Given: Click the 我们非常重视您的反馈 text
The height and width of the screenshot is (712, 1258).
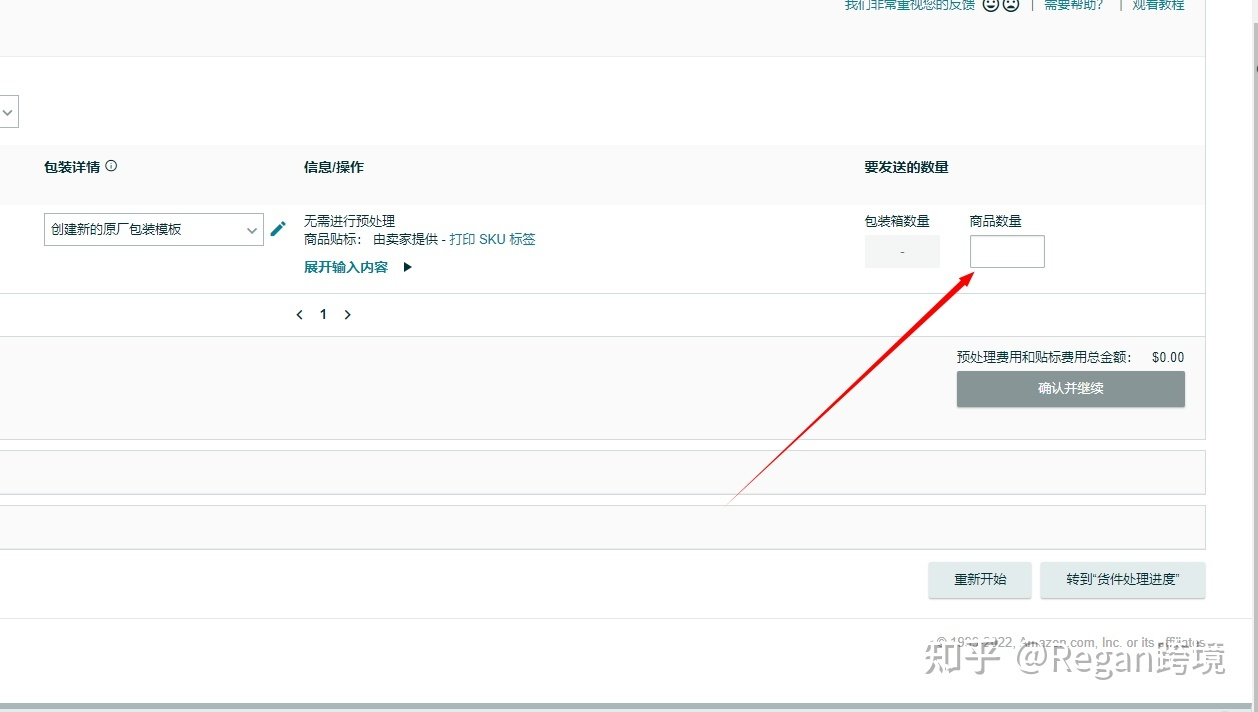Looking at the screenshot, I should pos(909,5).
